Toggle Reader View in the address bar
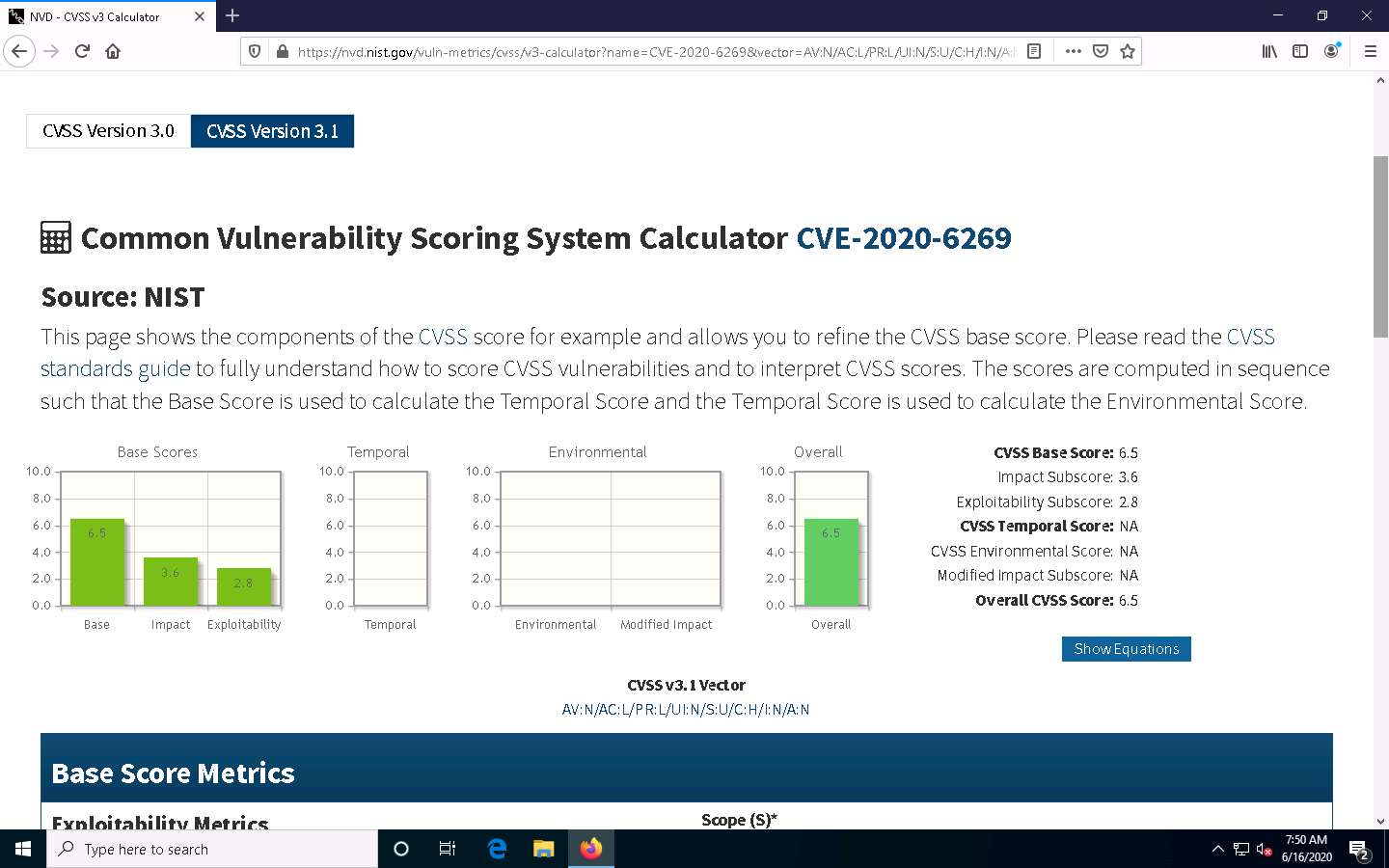Screen dimensions: 1389x868 click(1034, 51)
